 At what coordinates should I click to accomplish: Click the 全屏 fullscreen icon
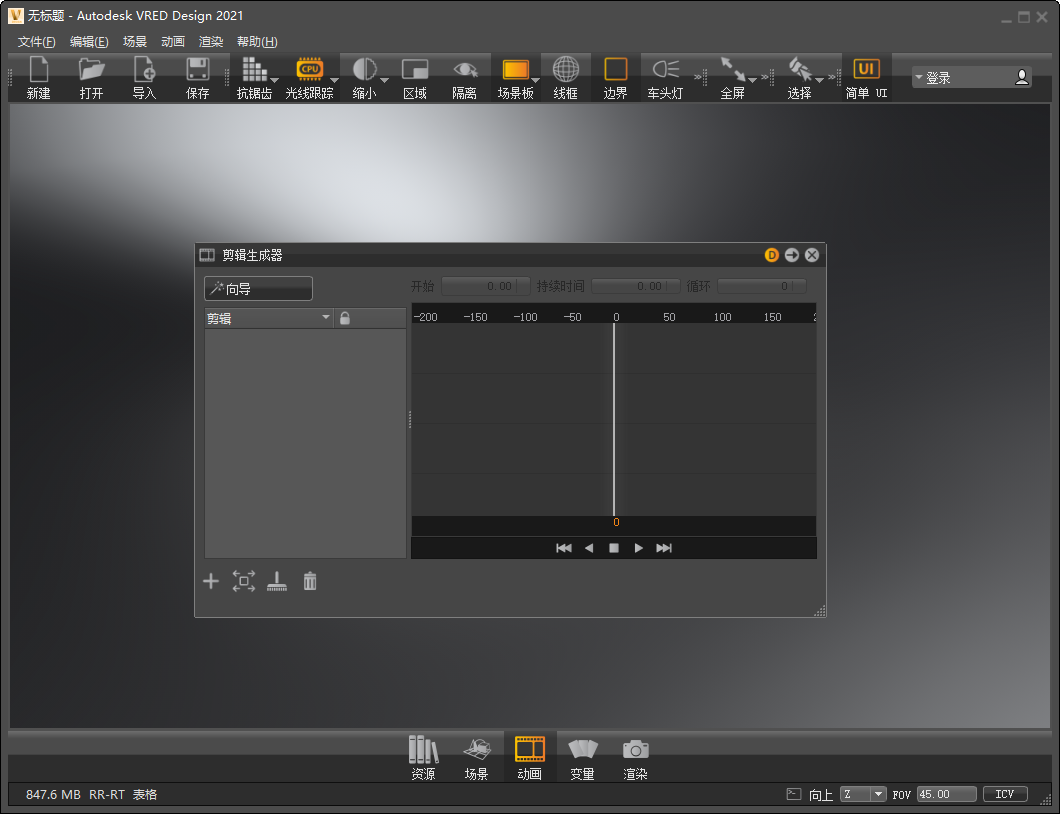(x=733, y=69)
